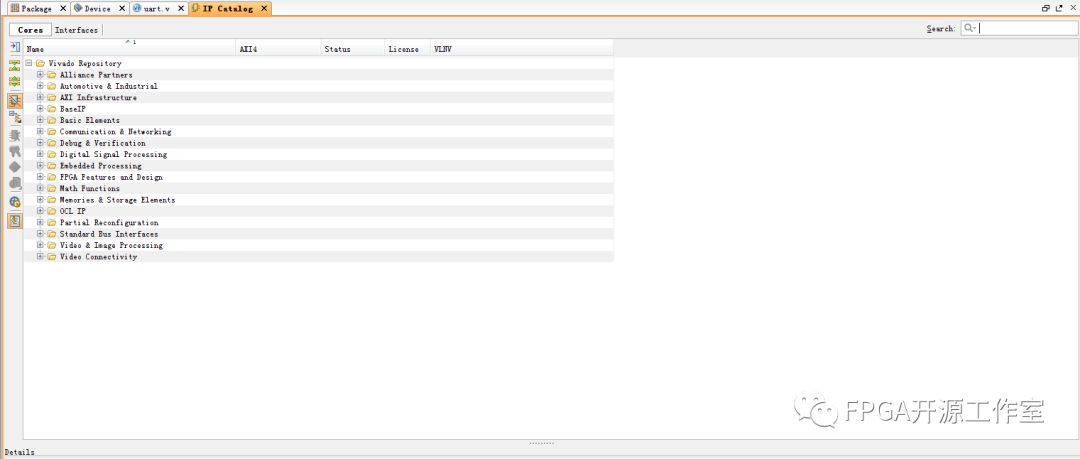1080x459 pixels.
Task: Open the Interfaces tab
Action: point(76,30)
